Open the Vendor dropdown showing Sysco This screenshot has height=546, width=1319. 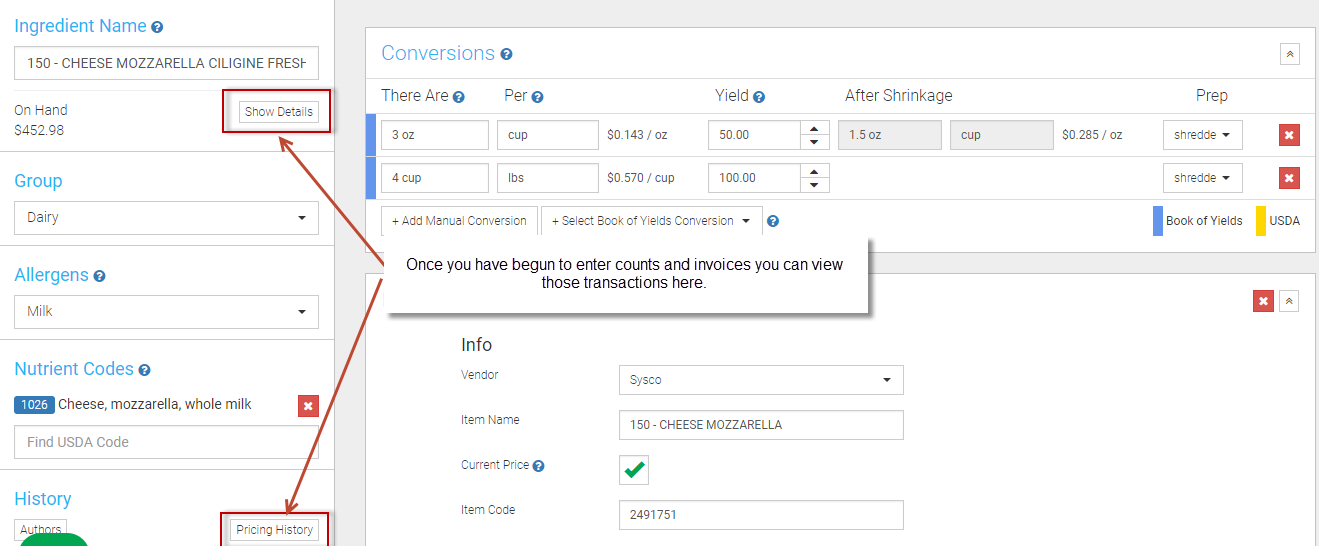click(761, 380)
